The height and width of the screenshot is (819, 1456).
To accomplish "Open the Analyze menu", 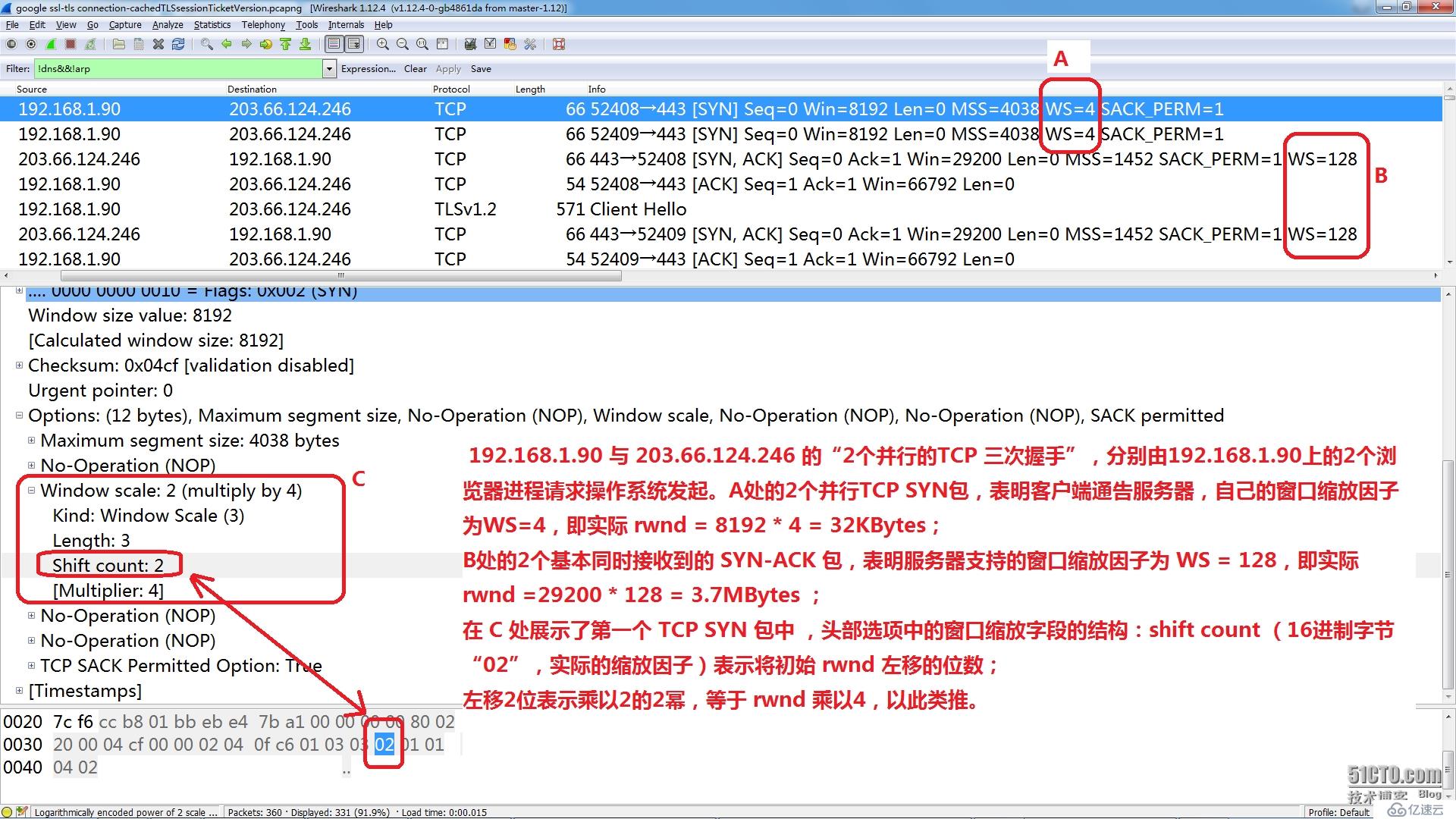I will (x=168, y=25).
